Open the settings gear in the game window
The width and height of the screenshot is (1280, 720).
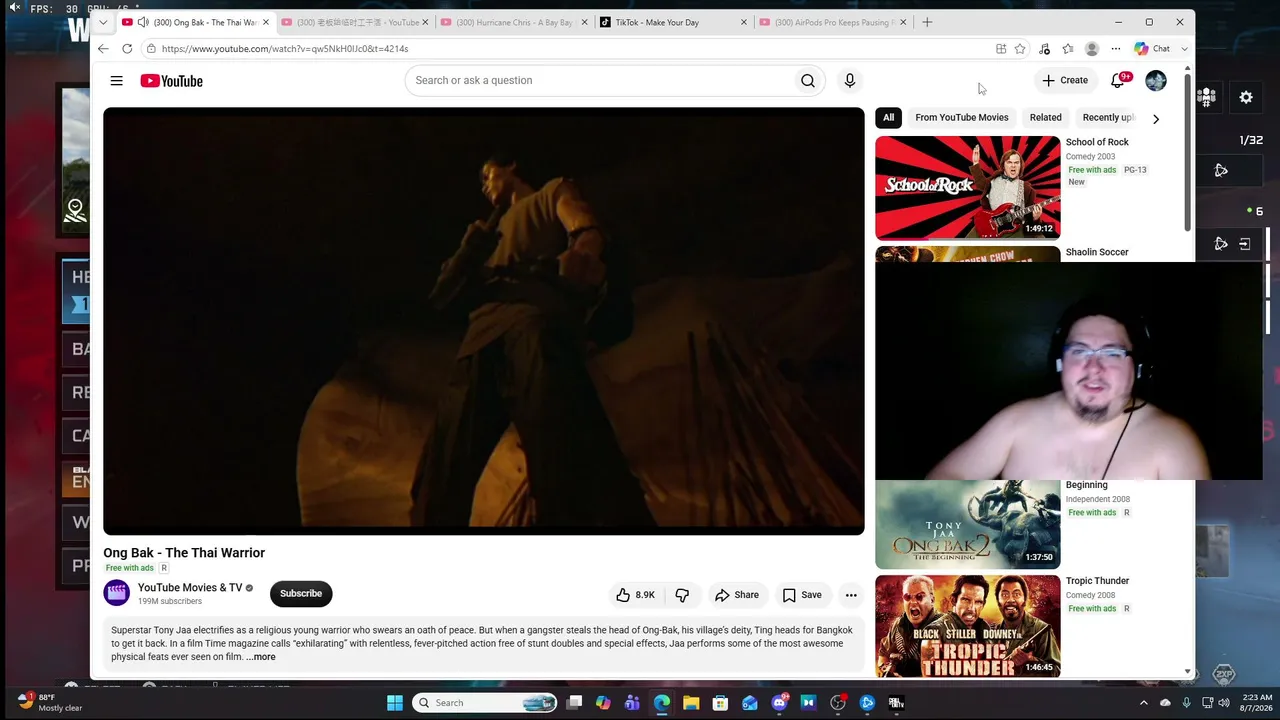[1246, 97]
